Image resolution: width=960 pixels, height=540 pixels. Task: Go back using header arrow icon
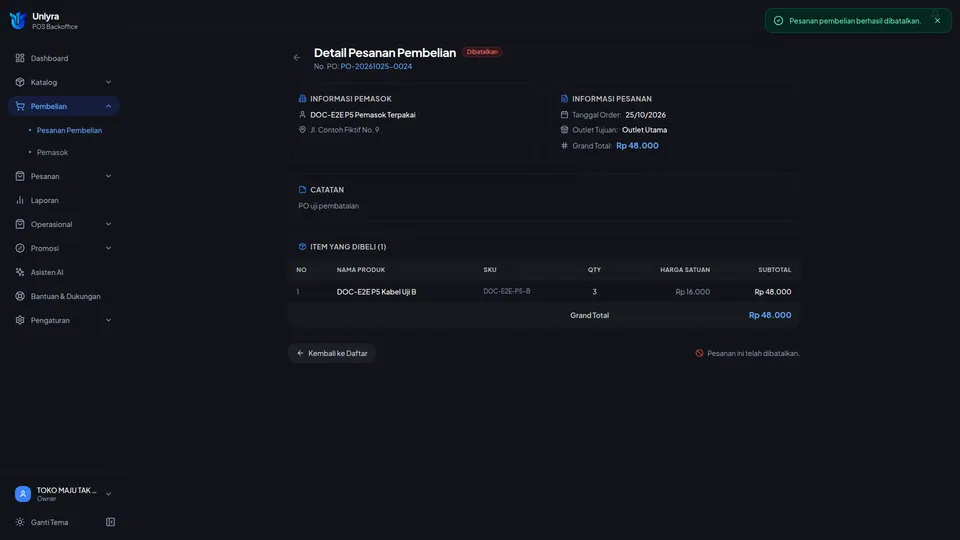297,58
